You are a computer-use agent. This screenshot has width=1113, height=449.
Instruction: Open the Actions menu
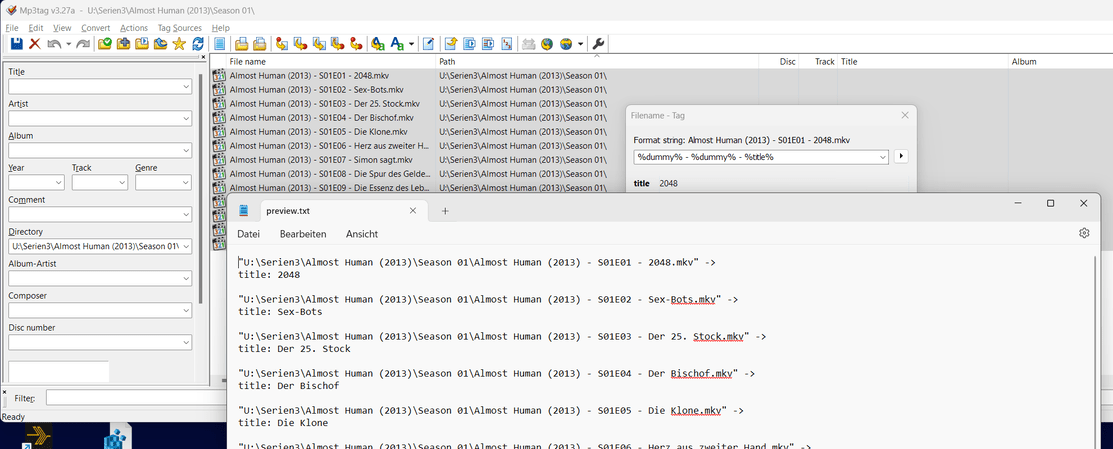(x=133, y=28)
